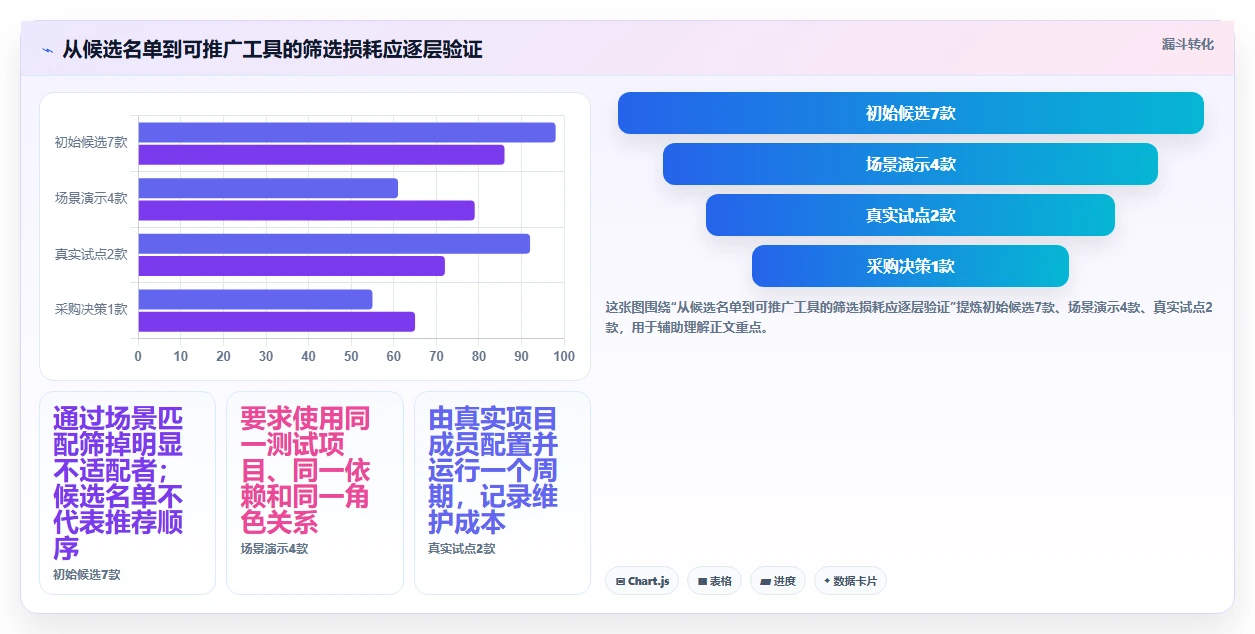Click the 初始候选7款 caption under the first card
Image resolution: width=1255 pixels, height=634 pixels.
[87, 575]
